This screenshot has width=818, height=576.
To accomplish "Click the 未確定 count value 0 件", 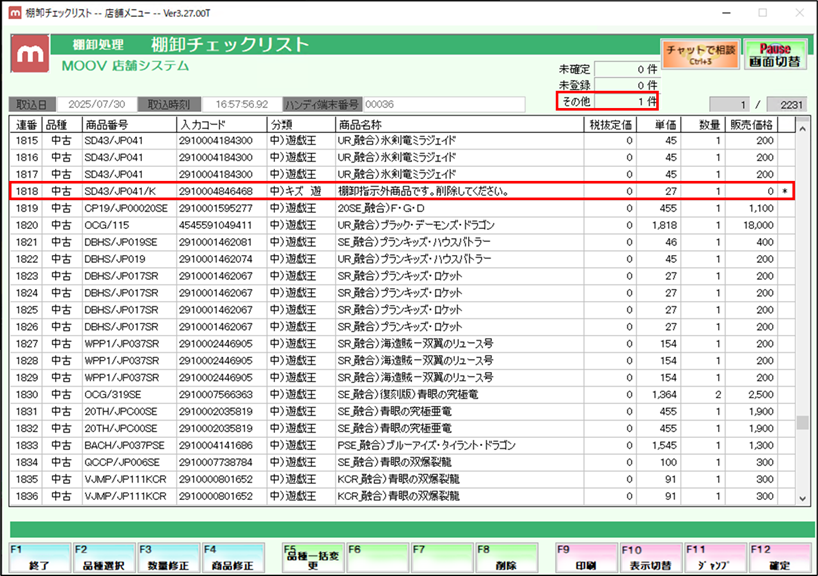I will (x=626, y=69).
